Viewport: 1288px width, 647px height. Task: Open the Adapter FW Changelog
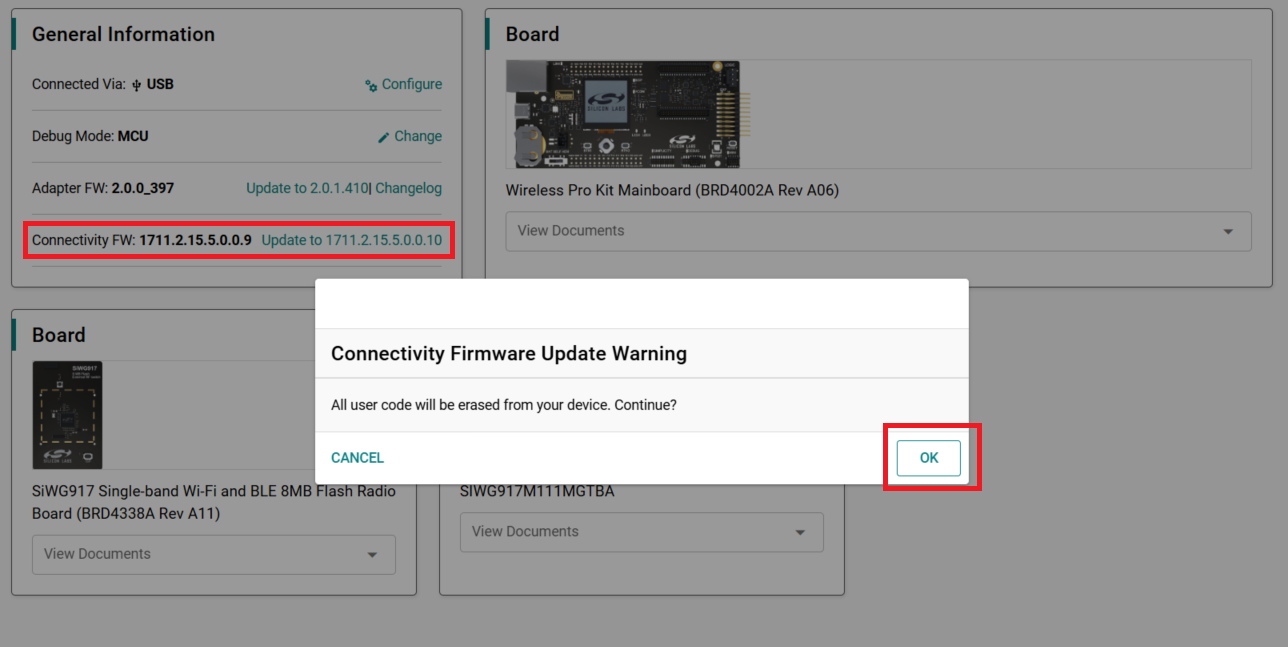tap(408, 188)
